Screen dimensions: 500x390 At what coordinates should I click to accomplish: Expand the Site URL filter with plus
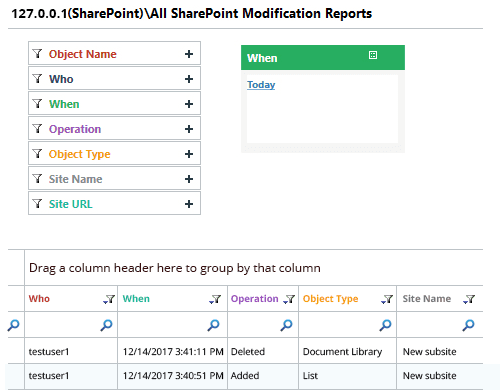click(189, 204)
